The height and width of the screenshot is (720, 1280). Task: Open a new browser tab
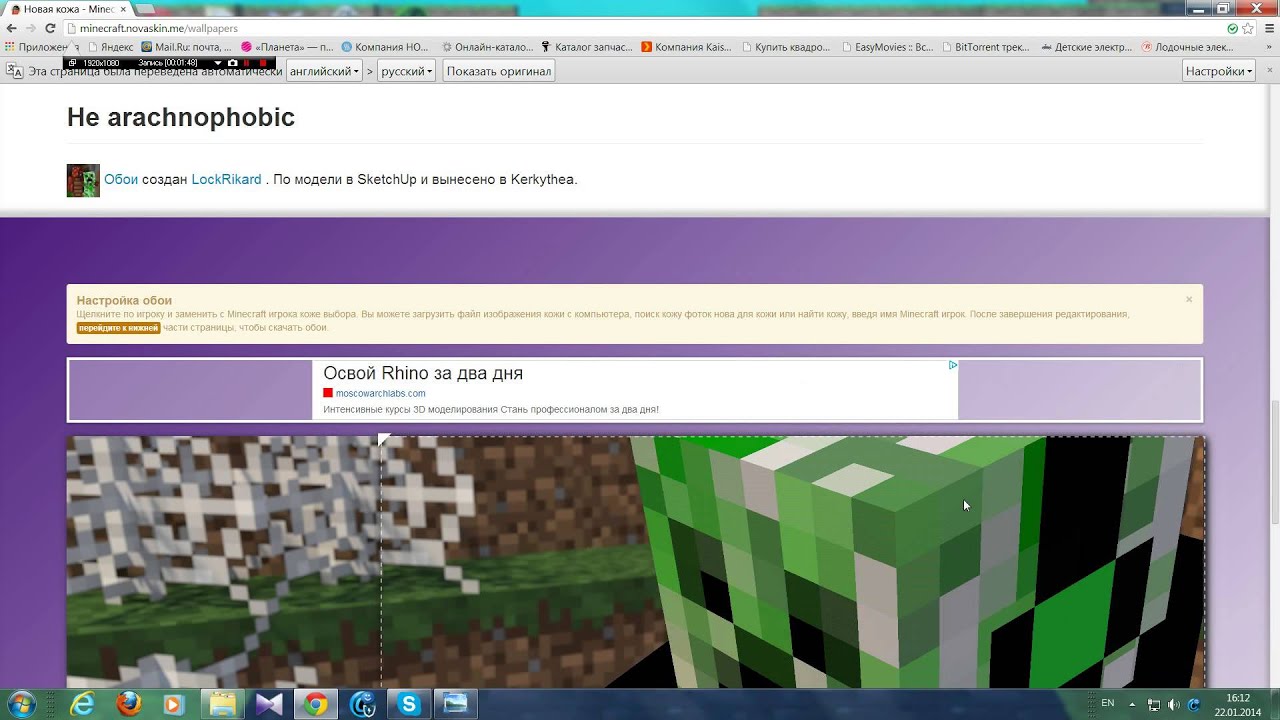[147, 9]
